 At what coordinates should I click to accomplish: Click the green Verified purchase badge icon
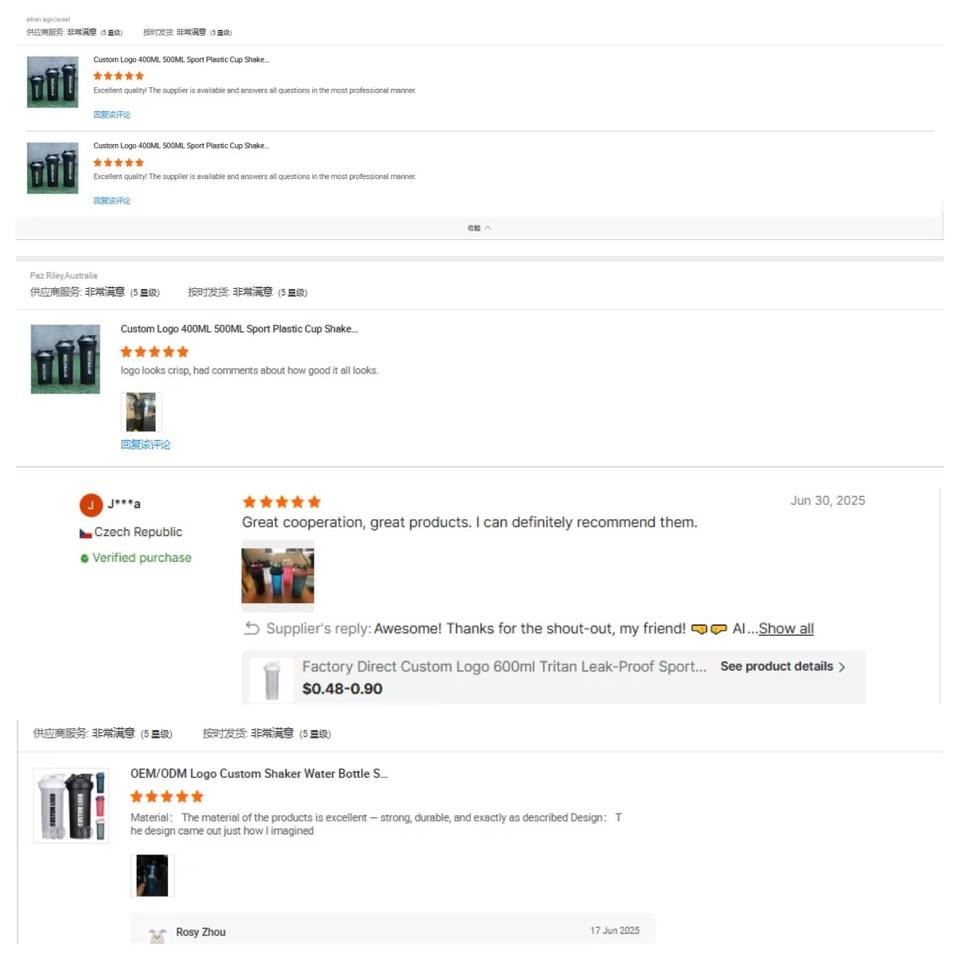coord(84,558)
